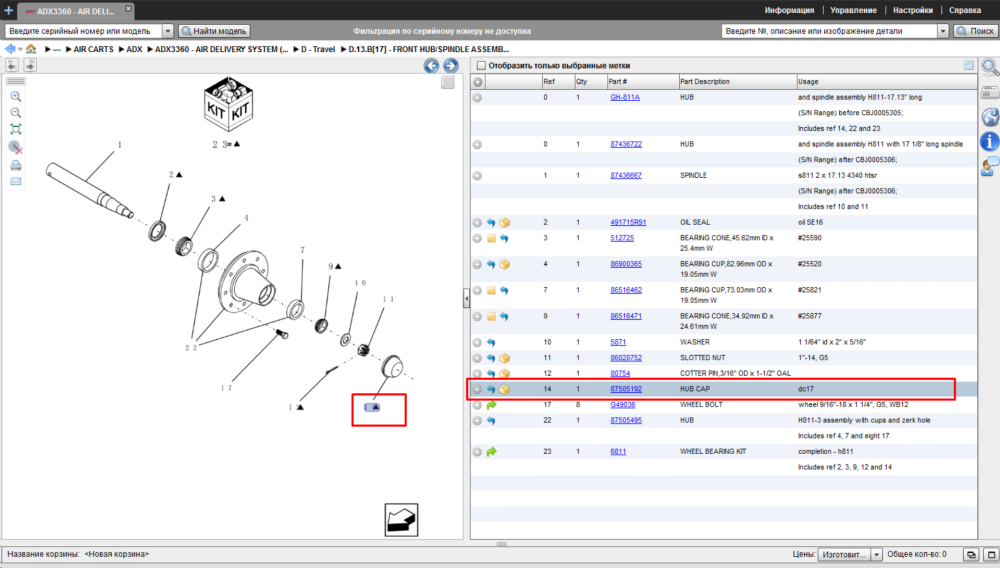Clear the selected callouts icon
Viewport: 1000px width, 568px height.
(16, 147)
